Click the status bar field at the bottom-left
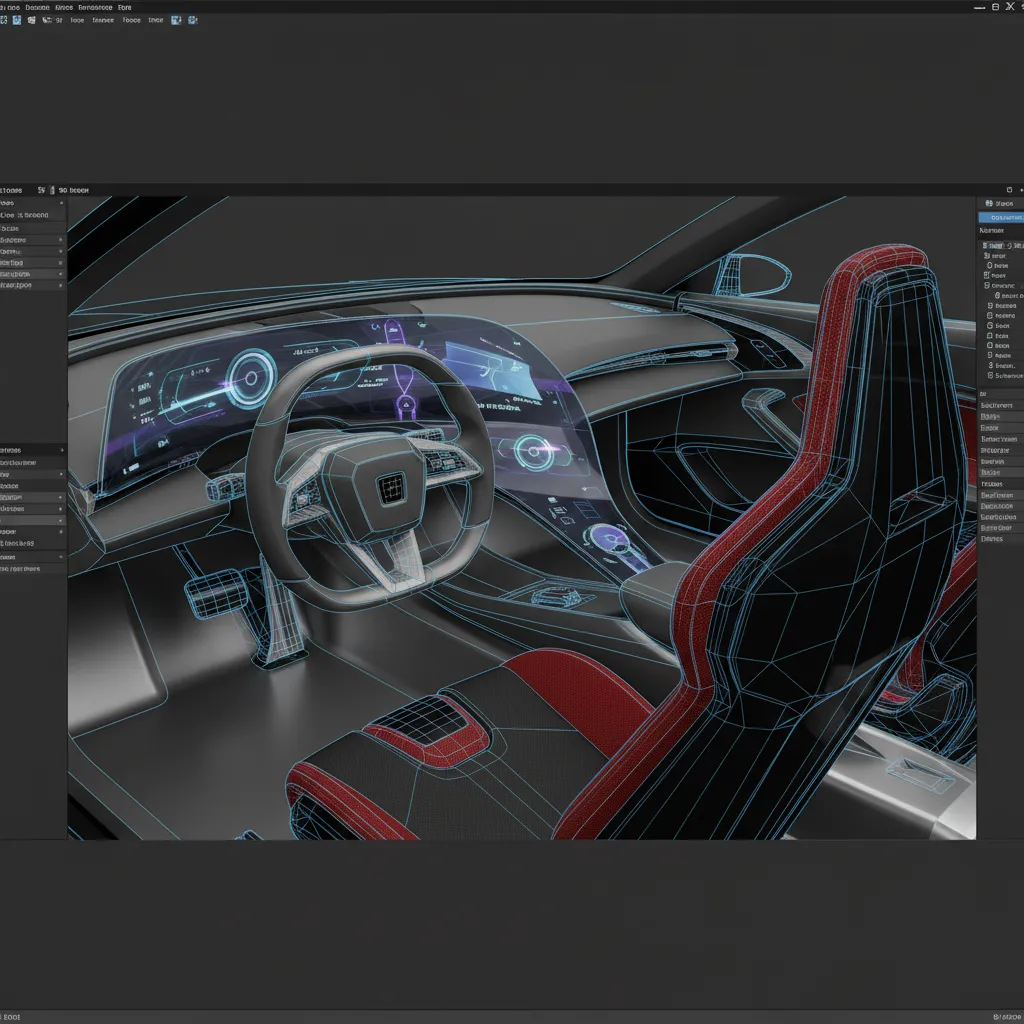The width and height of the screenshot is (1024, 1024). click(x=10, y=1014)
